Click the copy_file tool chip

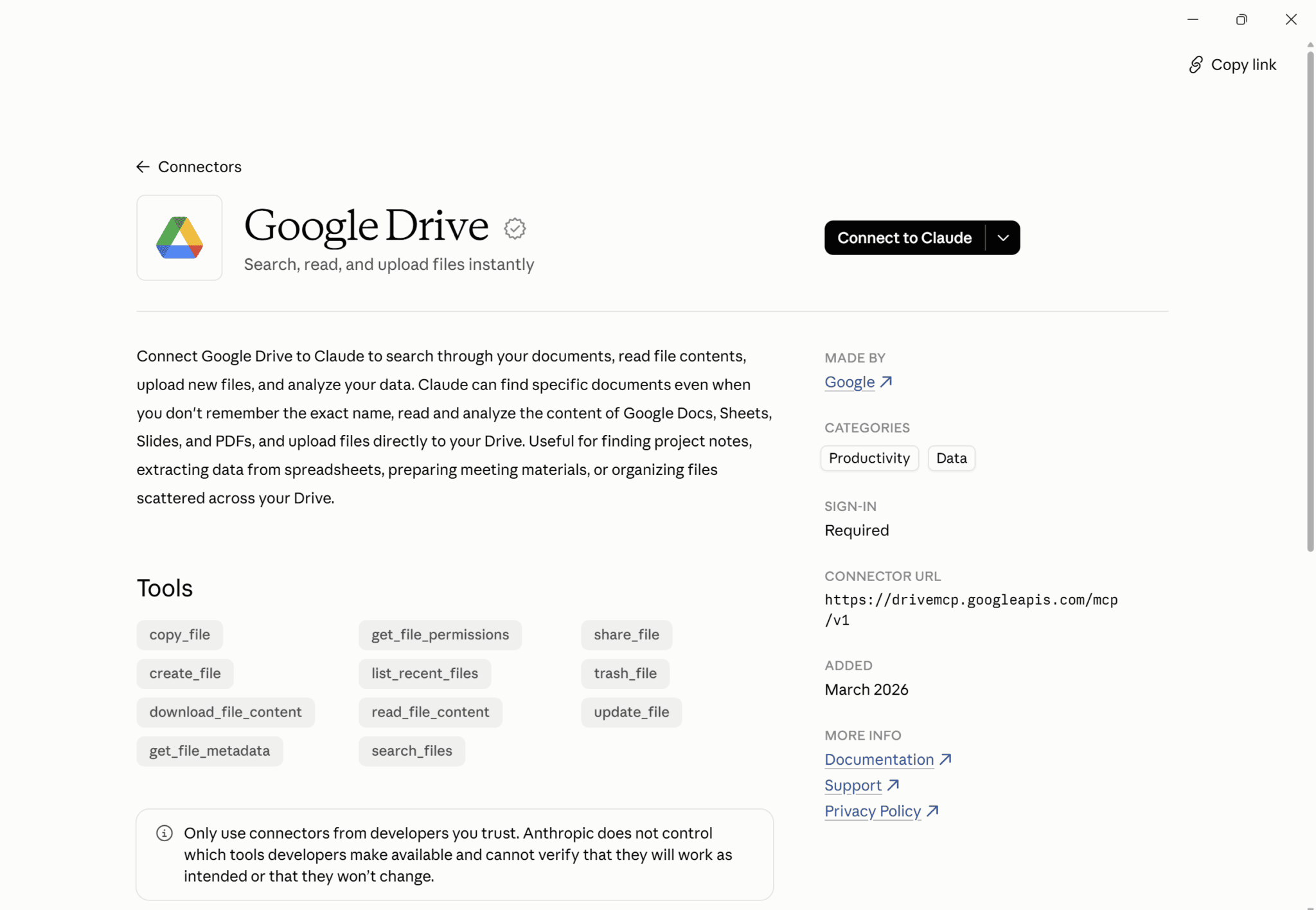(179, 635)
